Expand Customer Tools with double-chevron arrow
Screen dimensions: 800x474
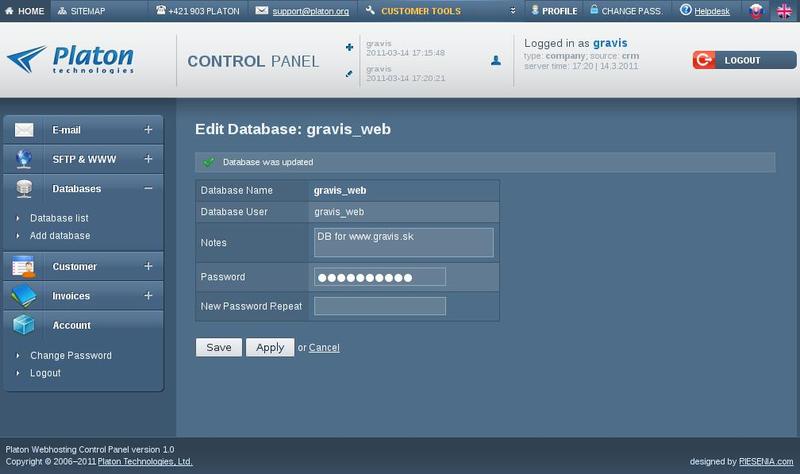point(513,11)
